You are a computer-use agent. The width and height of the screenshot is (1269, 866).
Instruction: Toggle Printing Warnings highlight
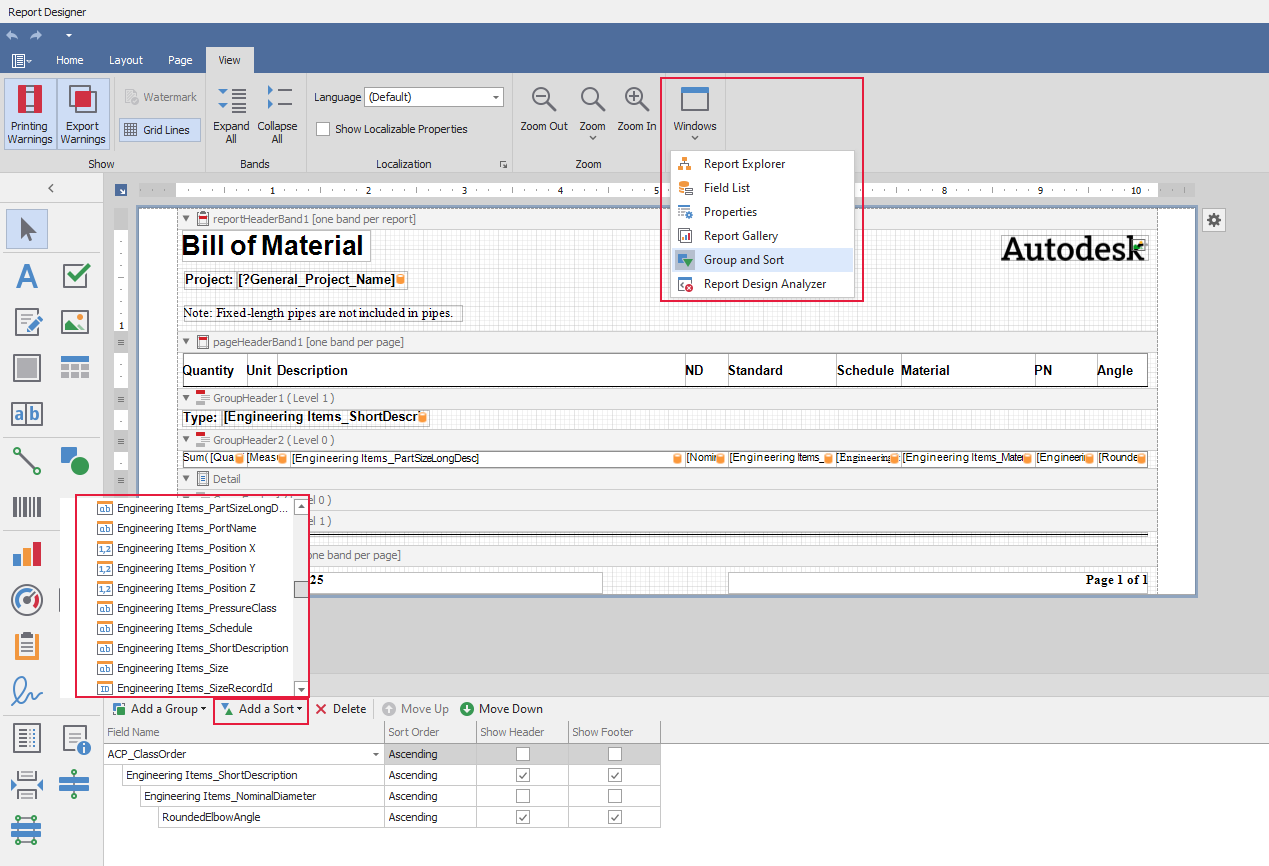point(30,114)
